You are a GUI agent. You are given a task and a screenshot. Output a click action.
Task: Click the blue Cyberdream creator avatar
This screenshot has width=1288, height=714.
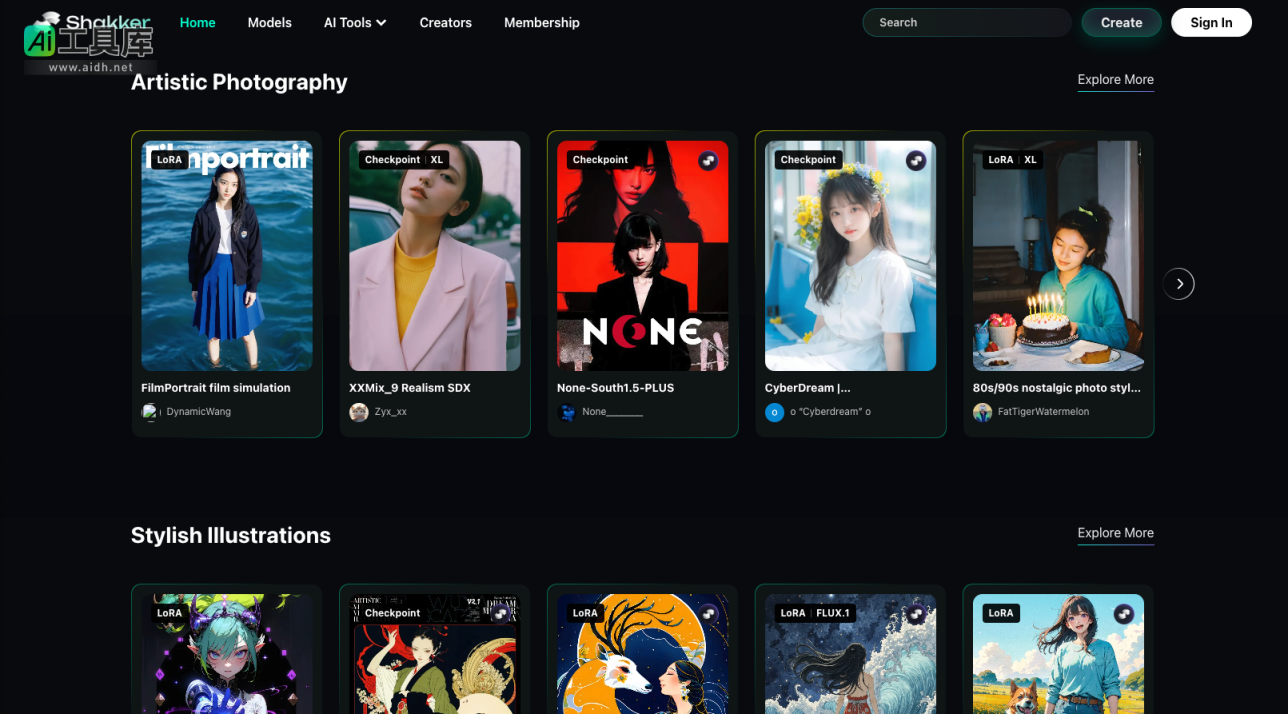click(x=774, y=412)
